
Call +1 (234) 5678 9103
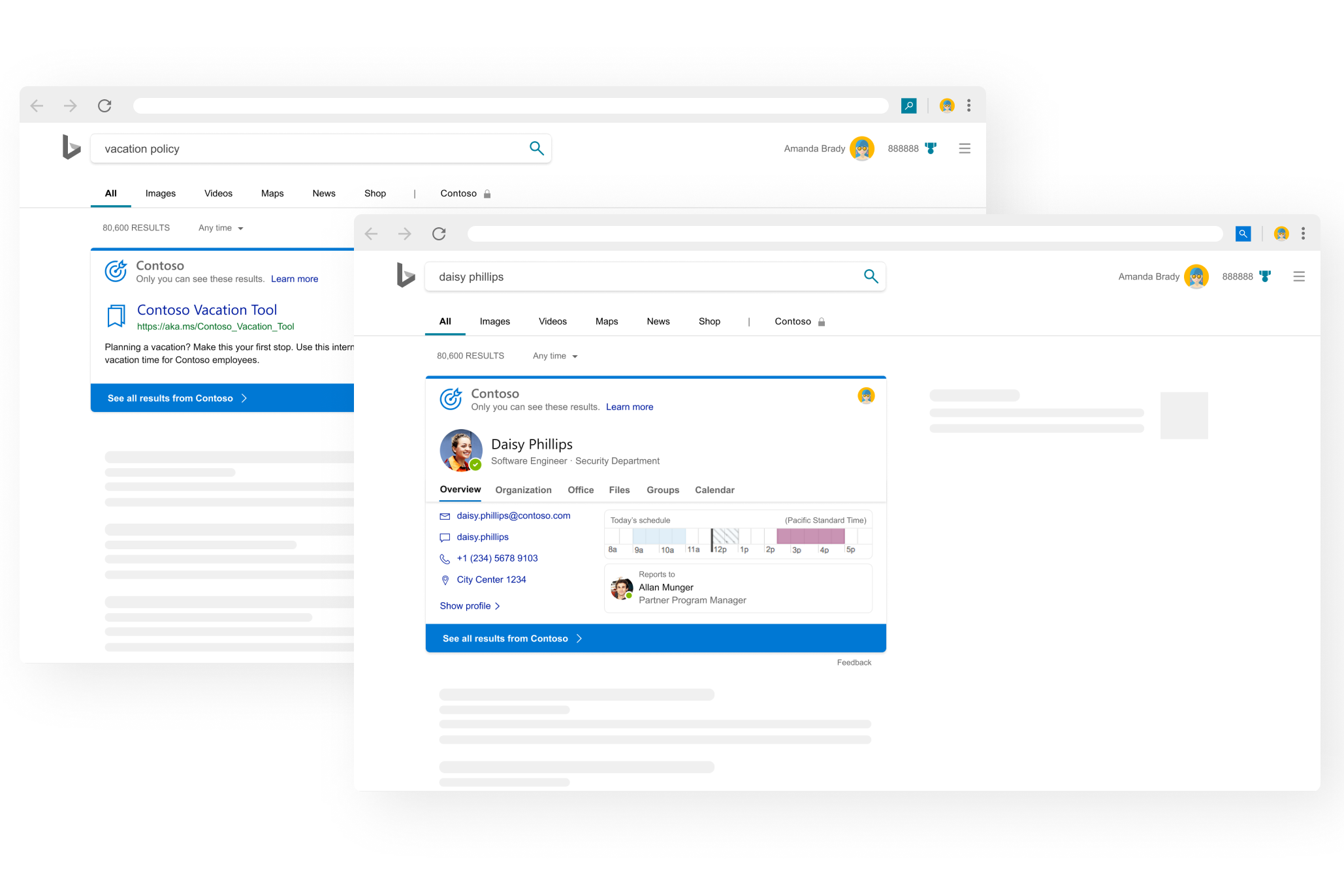(497, 558)
